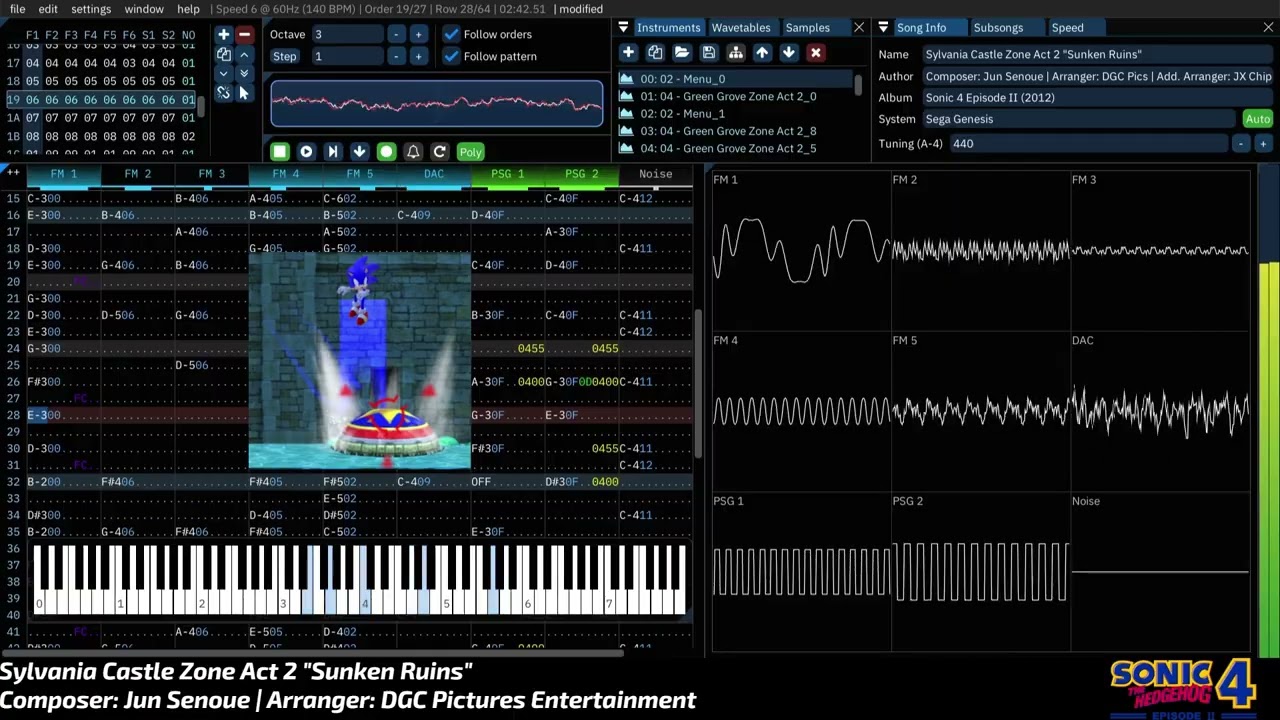Toggle the metronome bell
Screen dimensions: 1280x720
(413, 152)
